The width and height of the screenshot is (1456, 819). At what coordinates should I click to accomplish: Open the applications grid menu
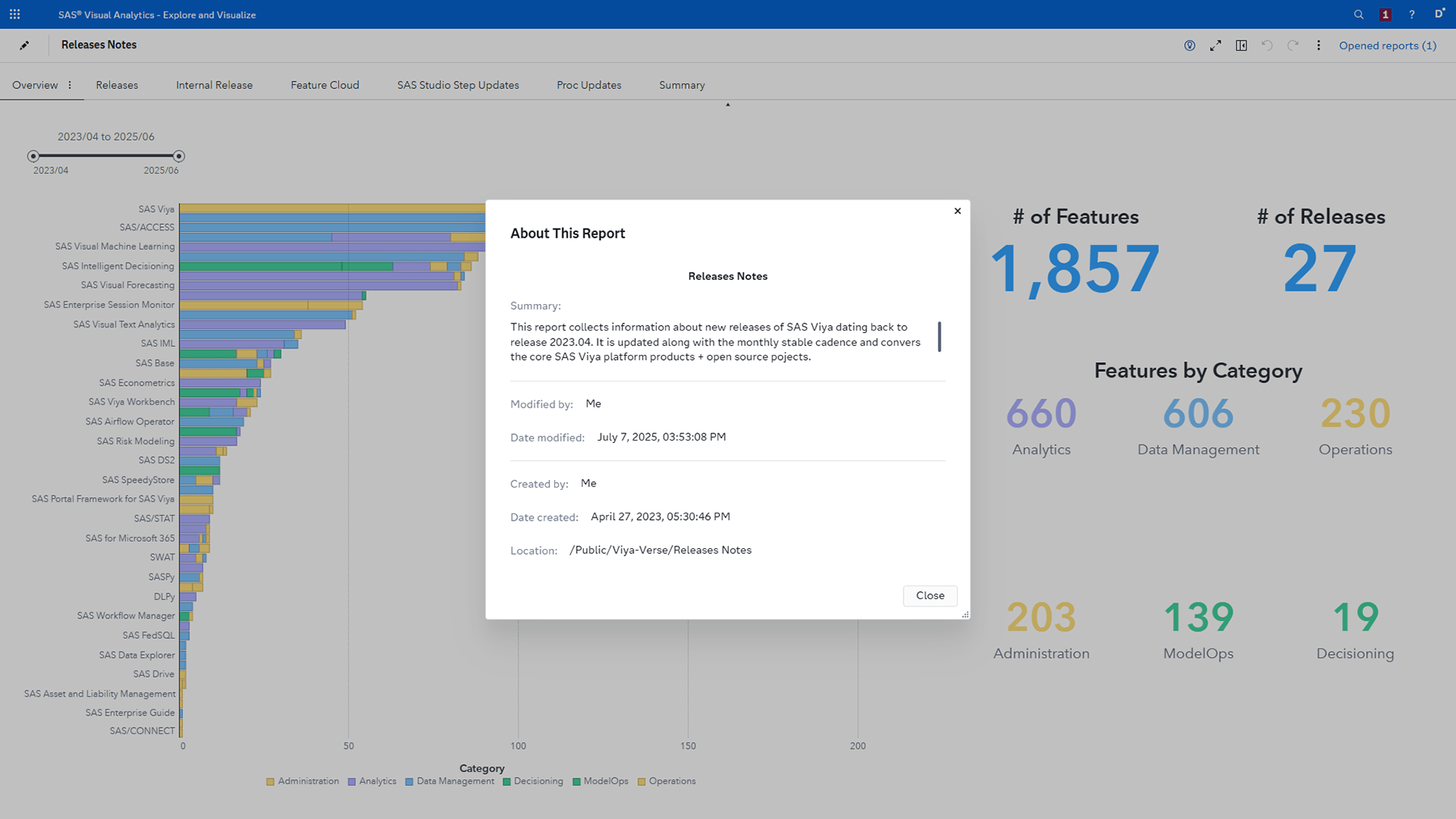(x=15, y=15)
